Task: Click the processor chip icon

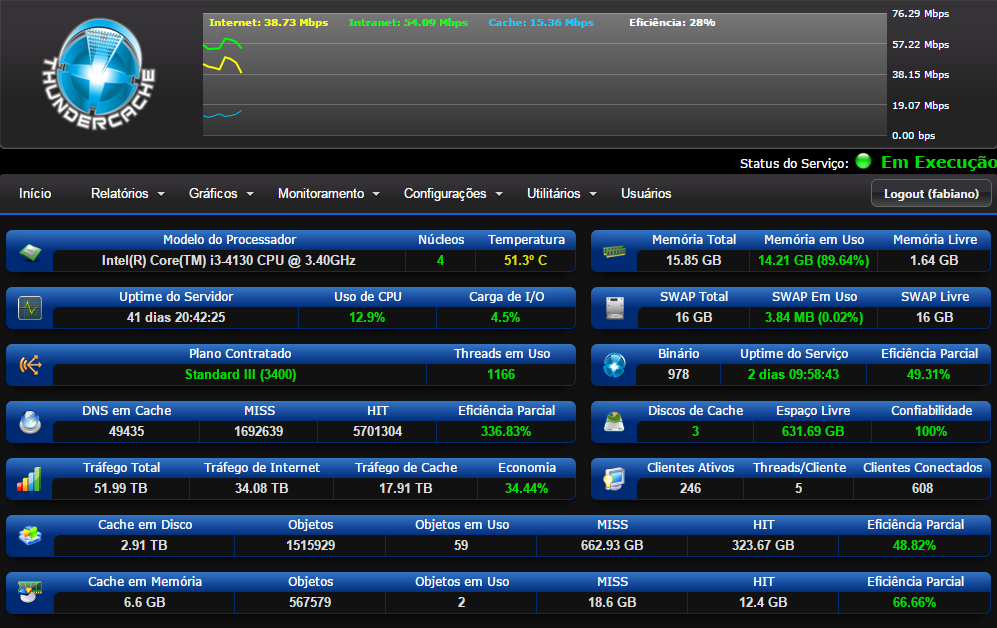Action: point(30,252)
